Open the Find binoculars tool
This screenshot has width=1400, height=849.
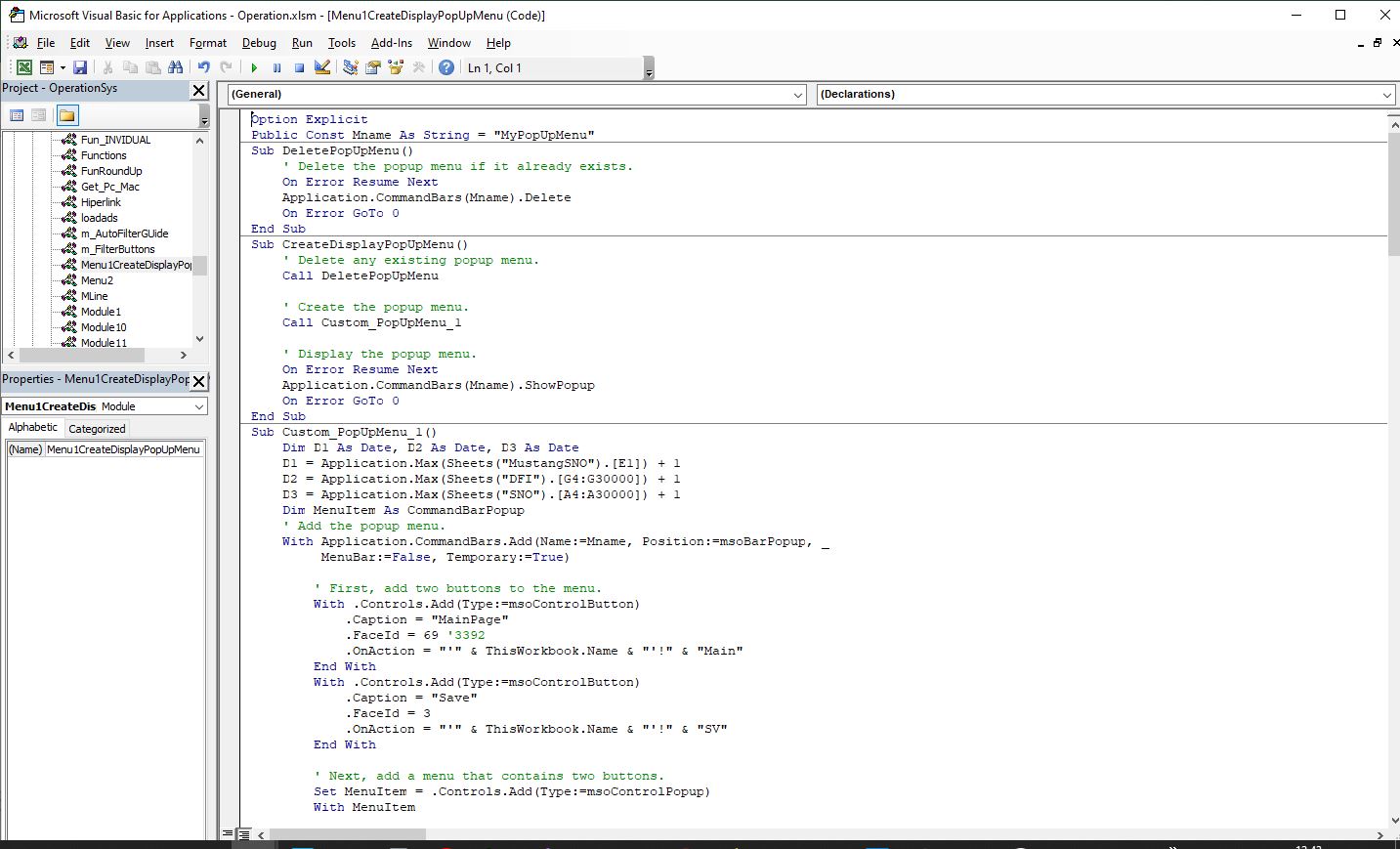point(176,67)
